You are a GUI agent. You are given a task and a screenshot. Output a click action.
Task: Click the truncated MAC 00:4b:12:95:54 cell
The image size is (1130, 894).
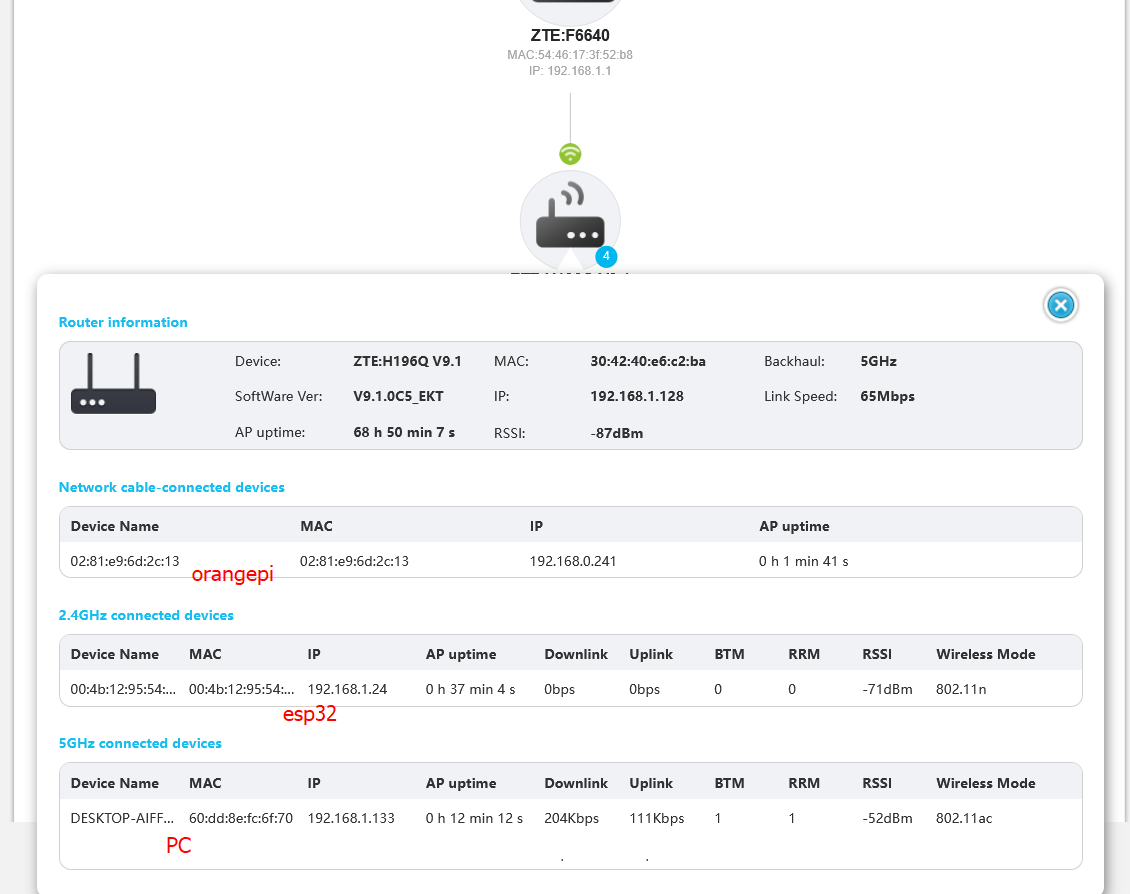(241, 689)
